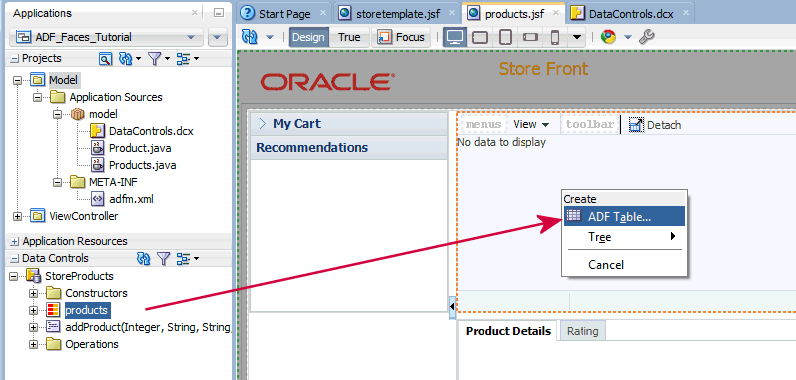Select the Model project
This screenshot has height=380, width=796.
coord(63,80)
